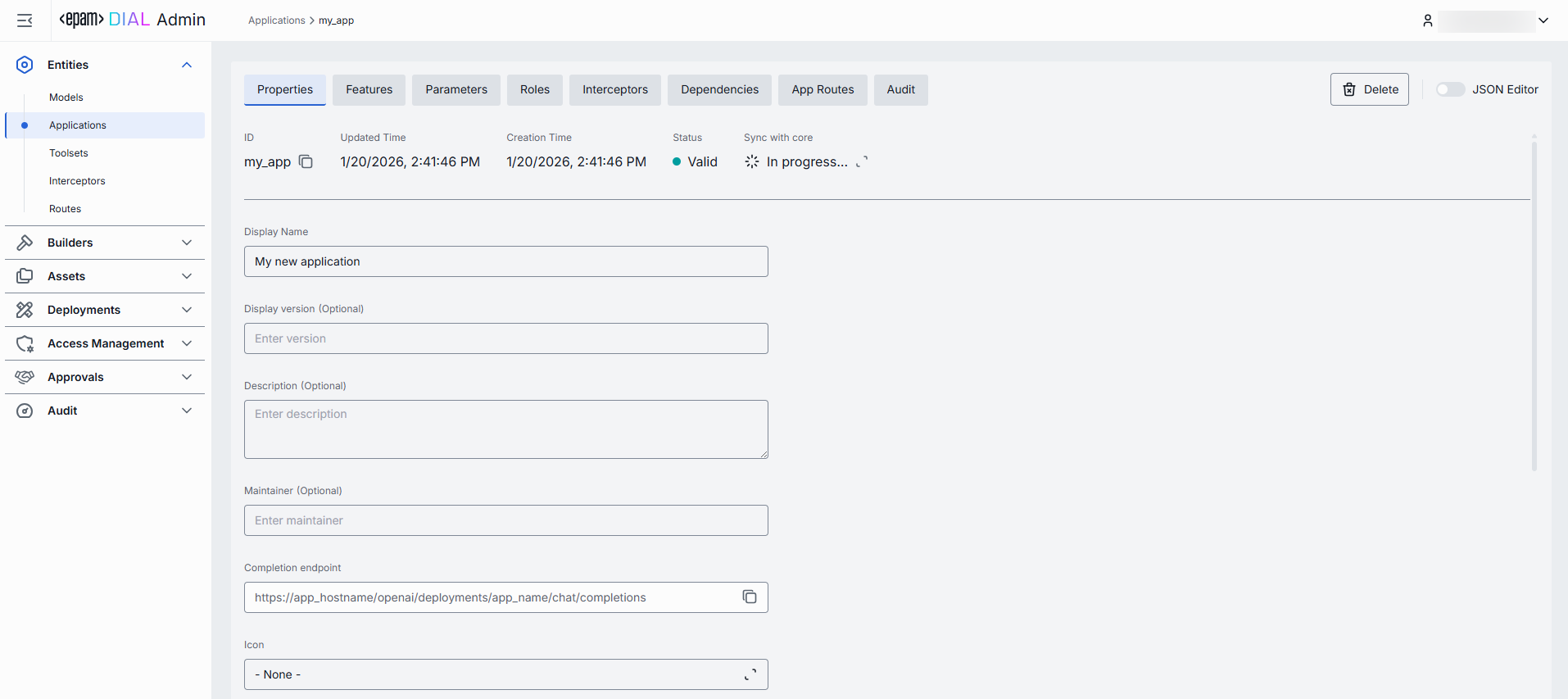
Task: Collapse sidebar using hamburger menu icon
Action: [25, 20]
